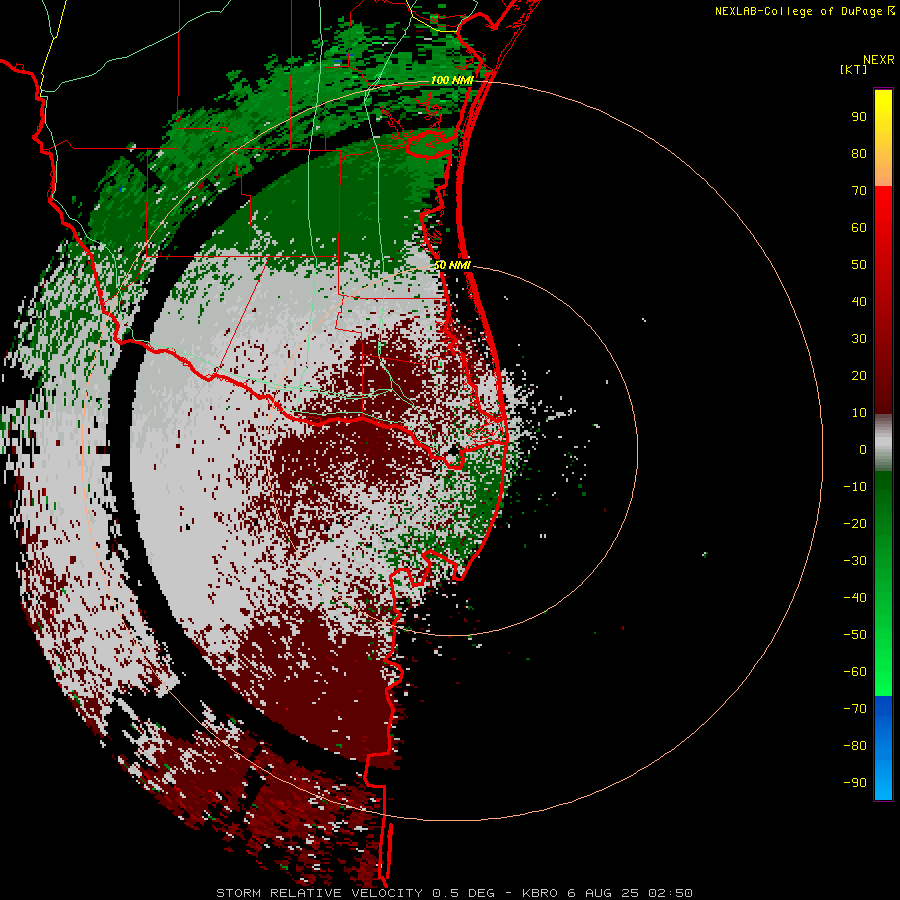Select the -10 value on the velocity scale

(x=855, y=487)
